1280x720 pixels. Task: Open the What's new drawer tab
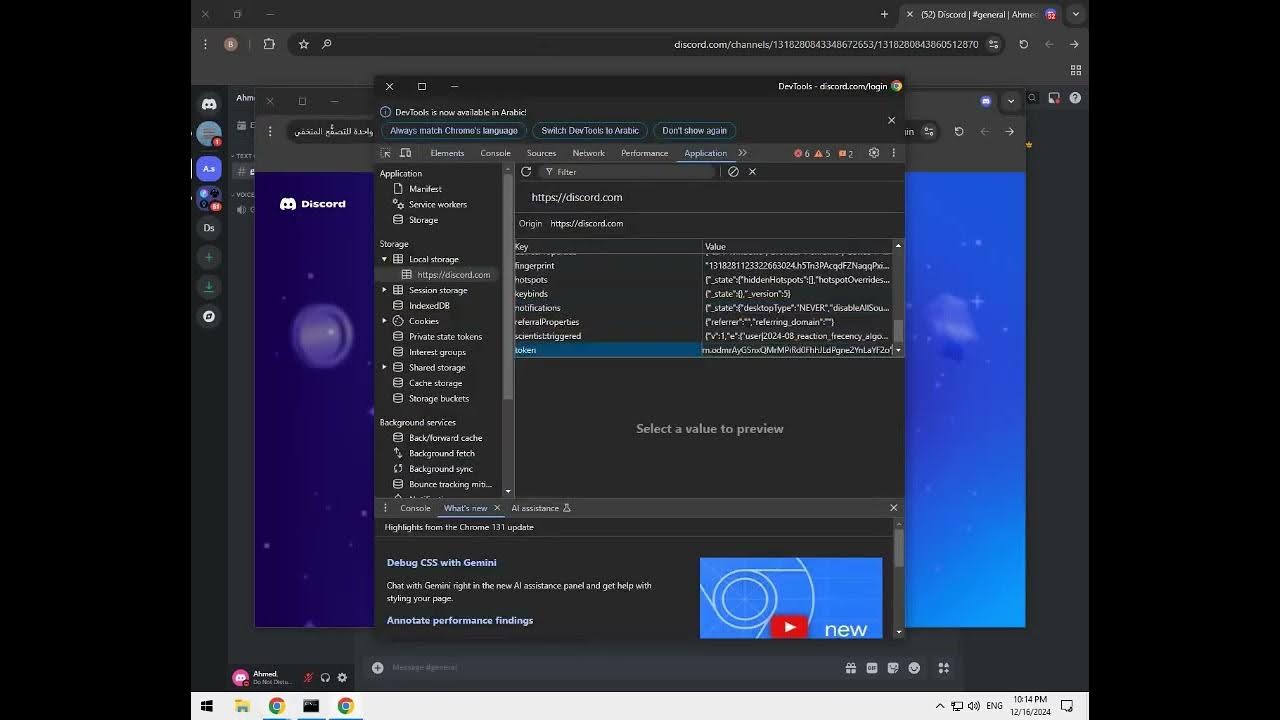pos(465,508)
